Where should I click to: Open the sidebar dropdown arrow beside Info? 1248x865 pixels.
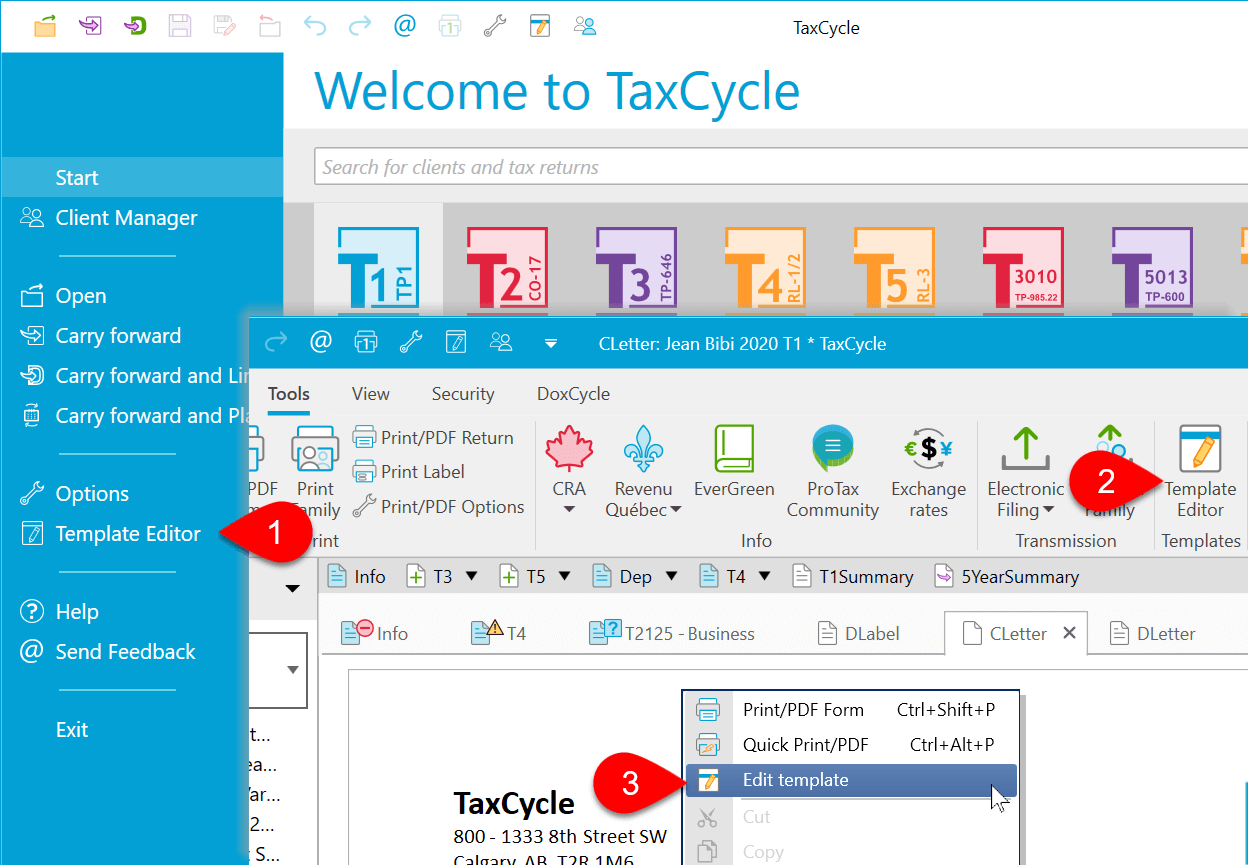coord(293,588)
